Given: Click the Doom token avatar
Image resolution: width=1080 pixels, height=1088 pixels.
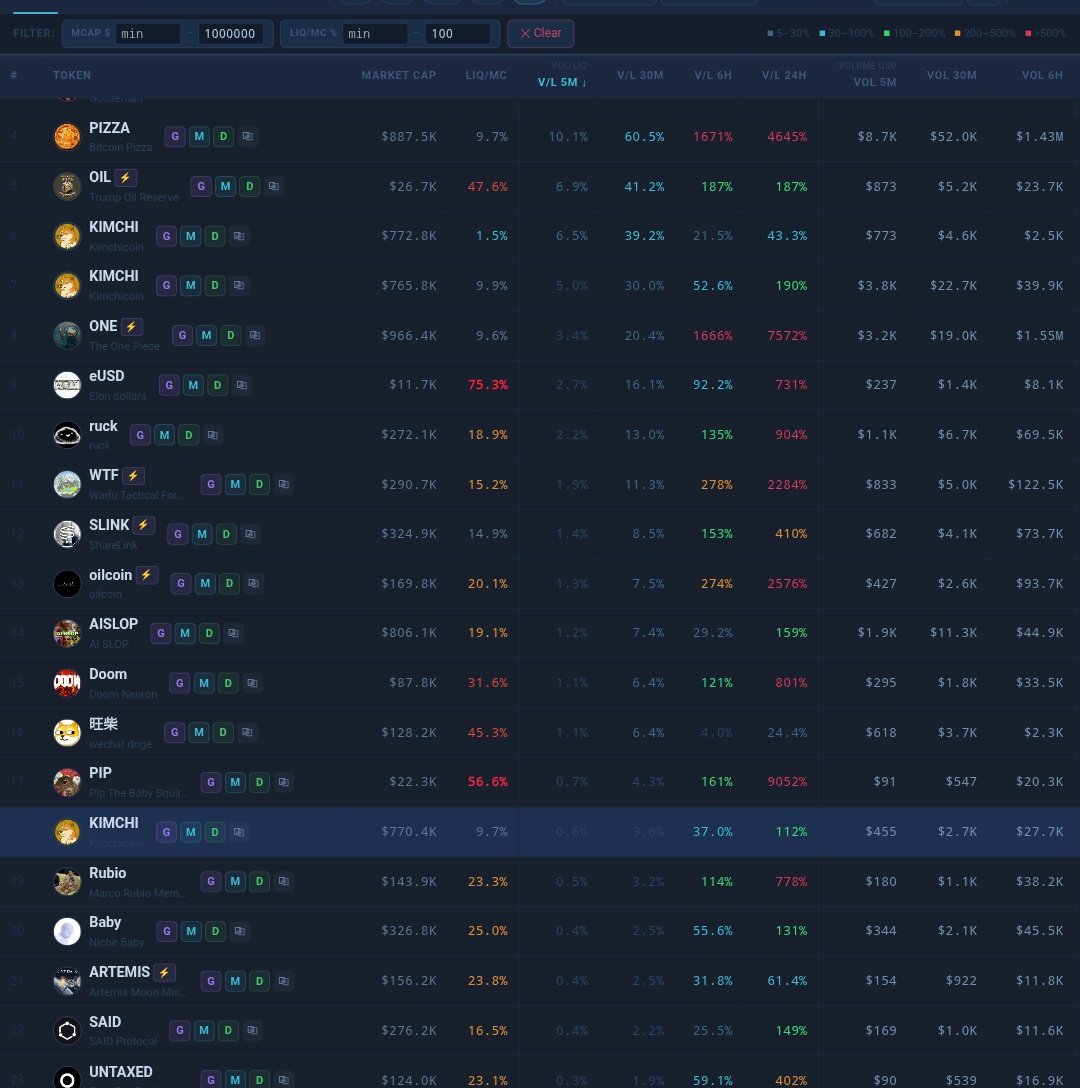Looking at the screenshot, I should tap(67, 683).
